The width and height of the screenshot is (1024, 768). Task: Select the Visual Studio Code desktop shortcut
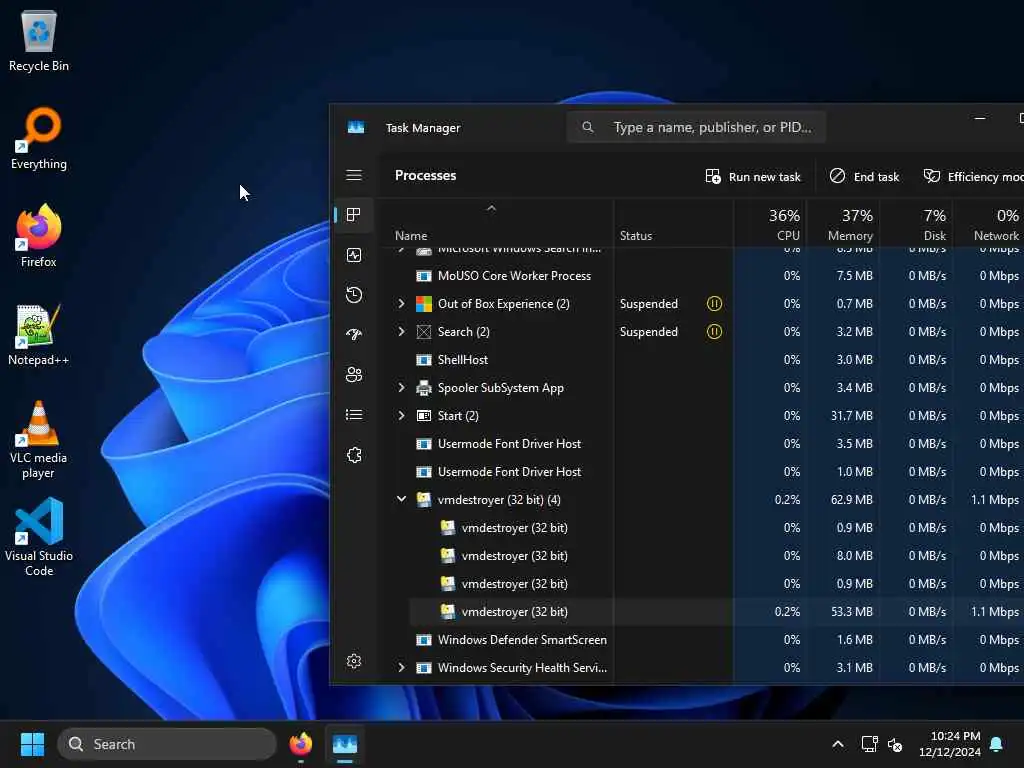tap(39, 537)
